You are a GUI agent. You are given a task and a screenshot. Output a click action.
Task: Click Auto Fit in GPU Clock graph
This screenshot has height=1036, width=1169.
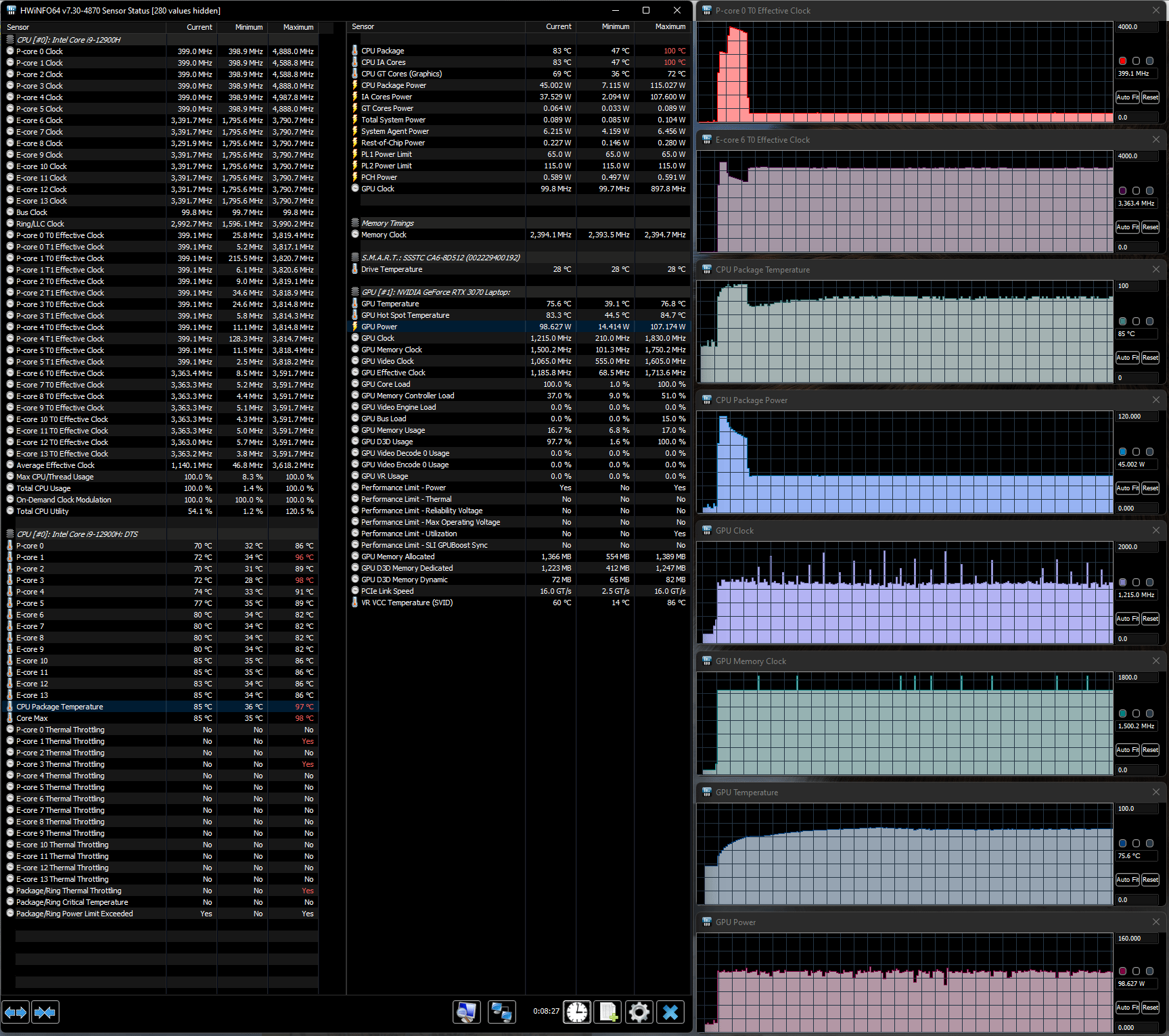click(x=1127, y=619)
